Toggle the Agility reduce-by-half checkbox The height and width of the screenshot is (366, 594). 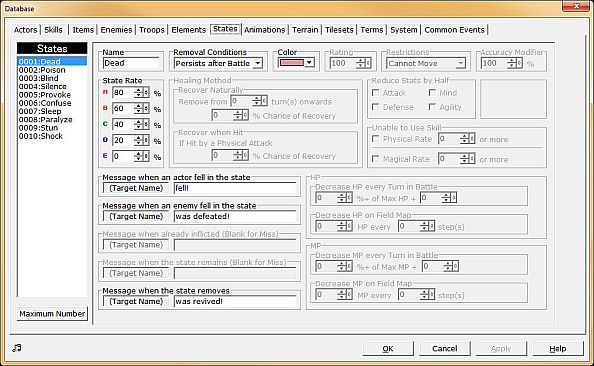coord(432,107)
